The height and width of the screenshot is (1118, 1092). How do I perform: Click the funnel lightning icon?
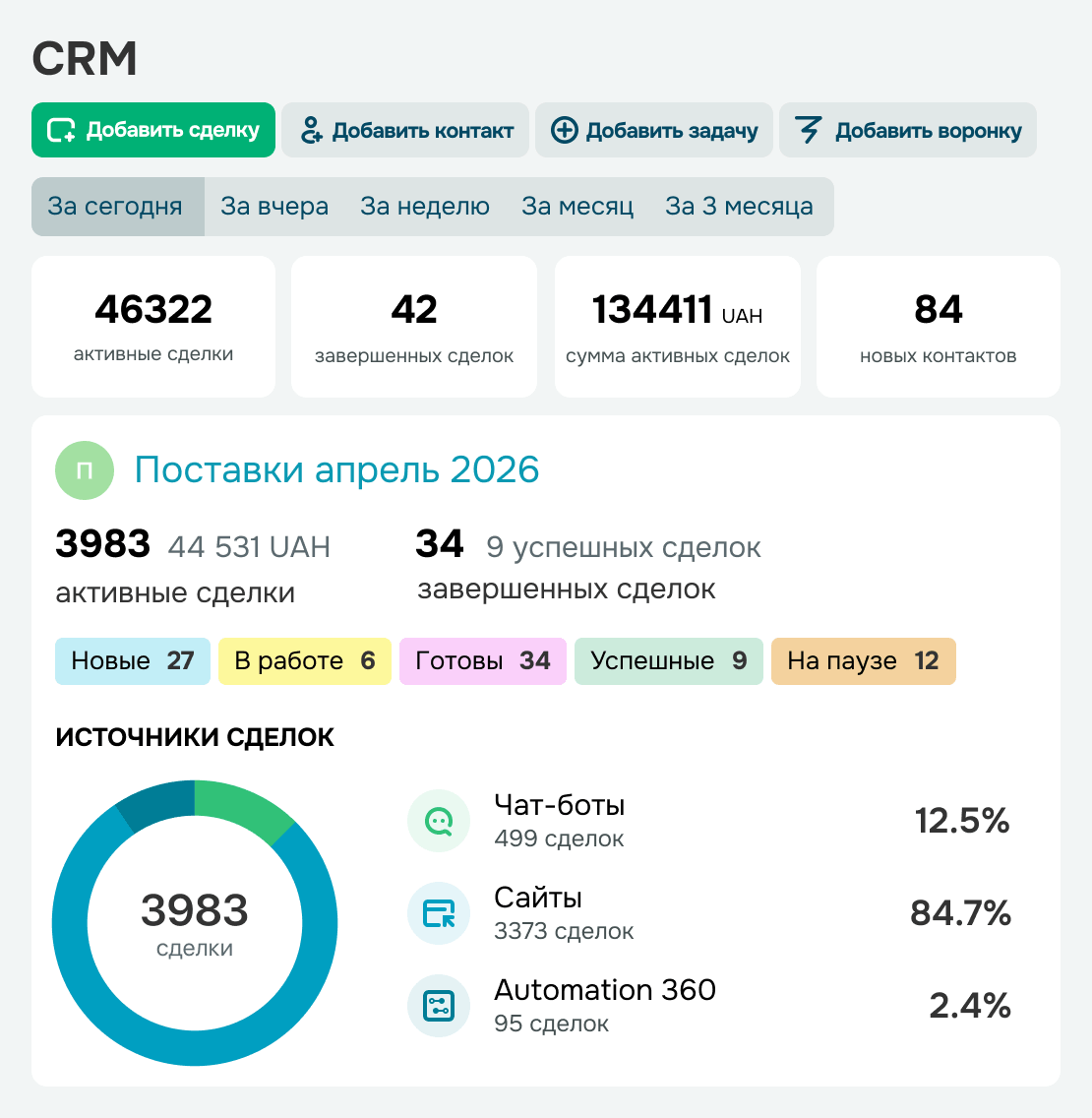pos(809,131)
